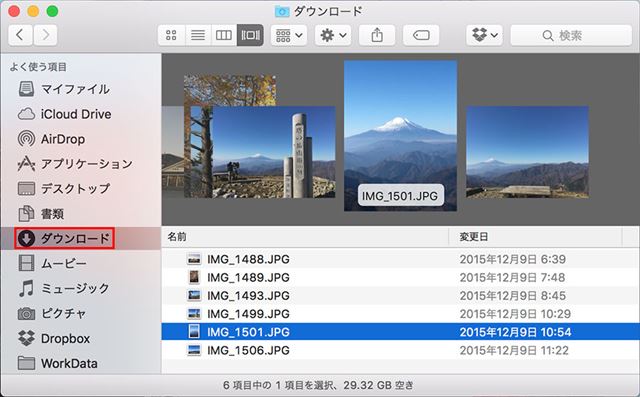Open the item arrangement dropdown
Viewport: 640px width, 397px height.
point(289,35)
